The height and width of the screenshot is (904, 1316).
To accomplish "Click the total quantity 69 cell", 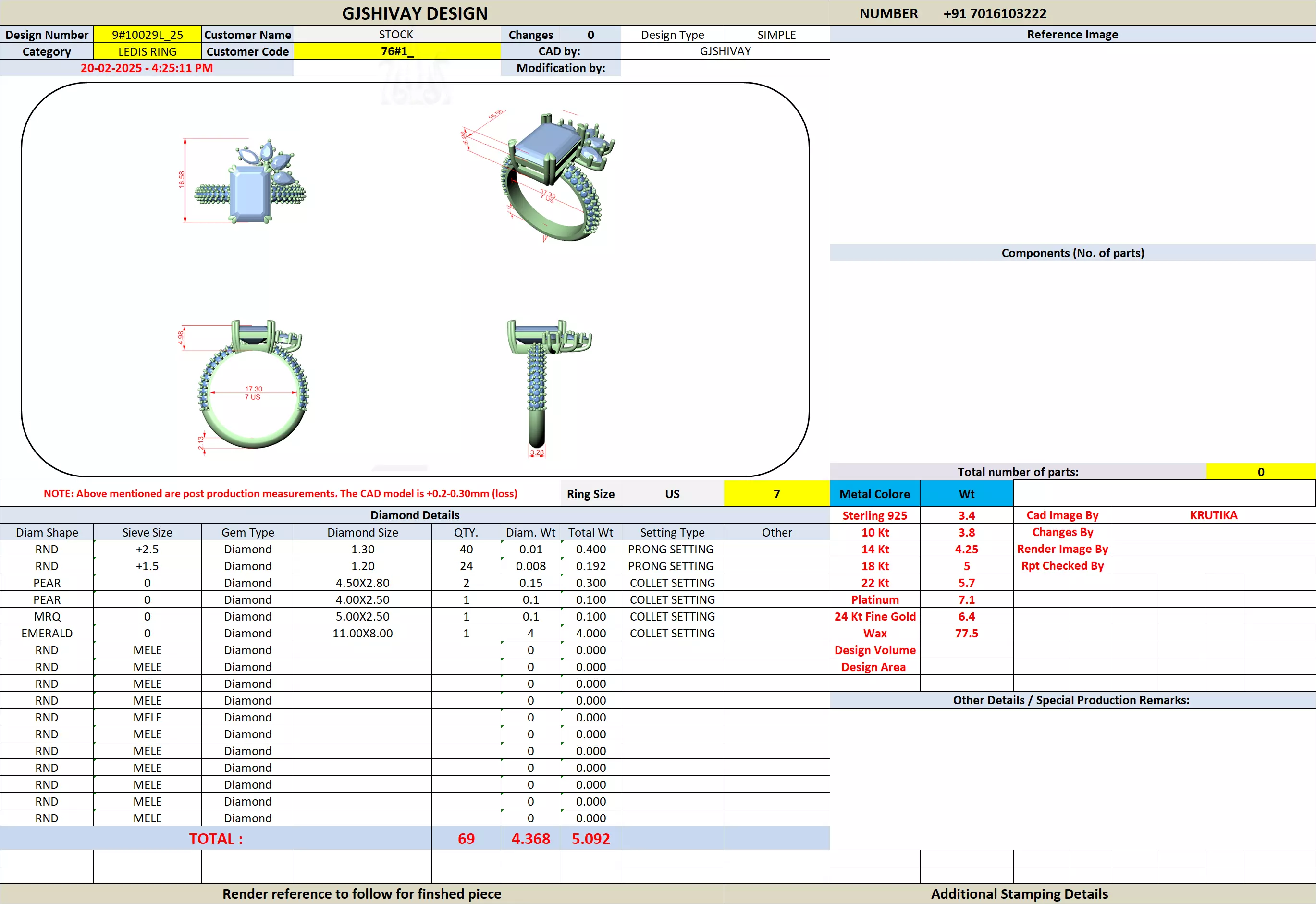I will click(x=466, y=838).
